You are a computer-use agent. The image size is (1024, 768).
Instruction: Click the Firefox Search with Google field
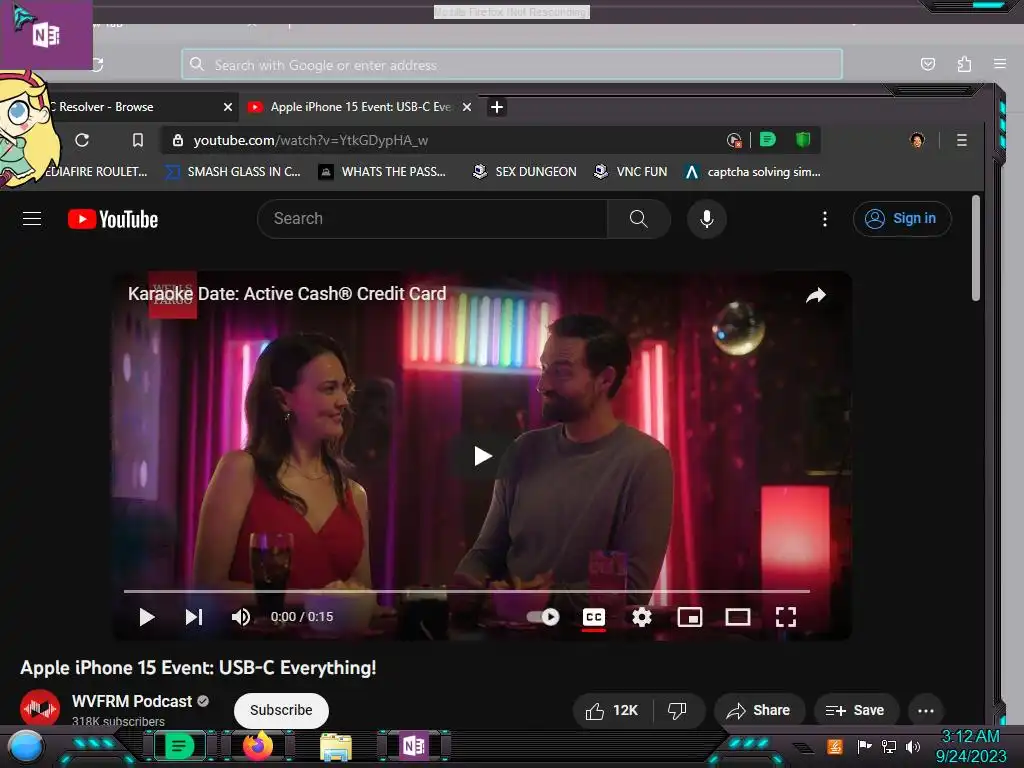tap(512, 65)
